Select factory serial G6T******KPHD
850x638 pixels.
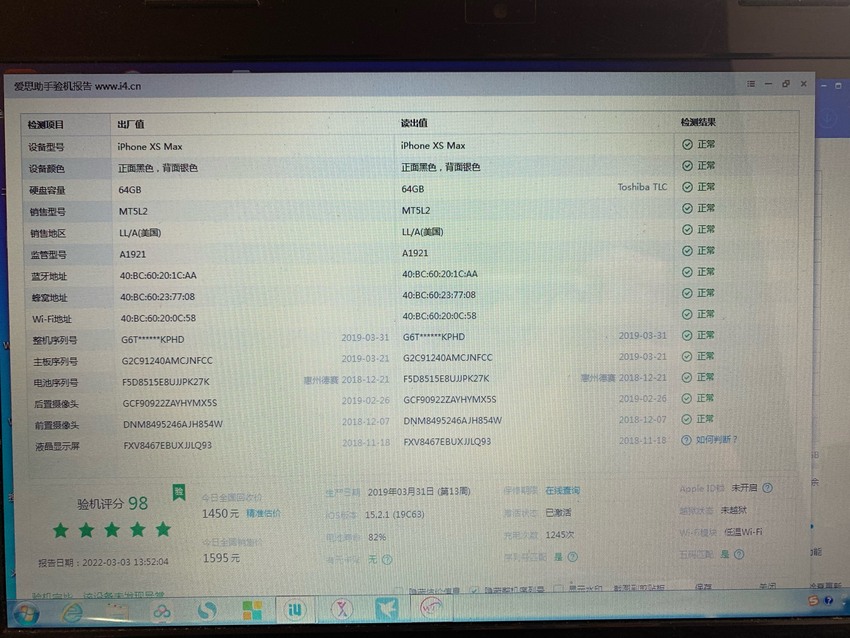click(x=153, y=339)
